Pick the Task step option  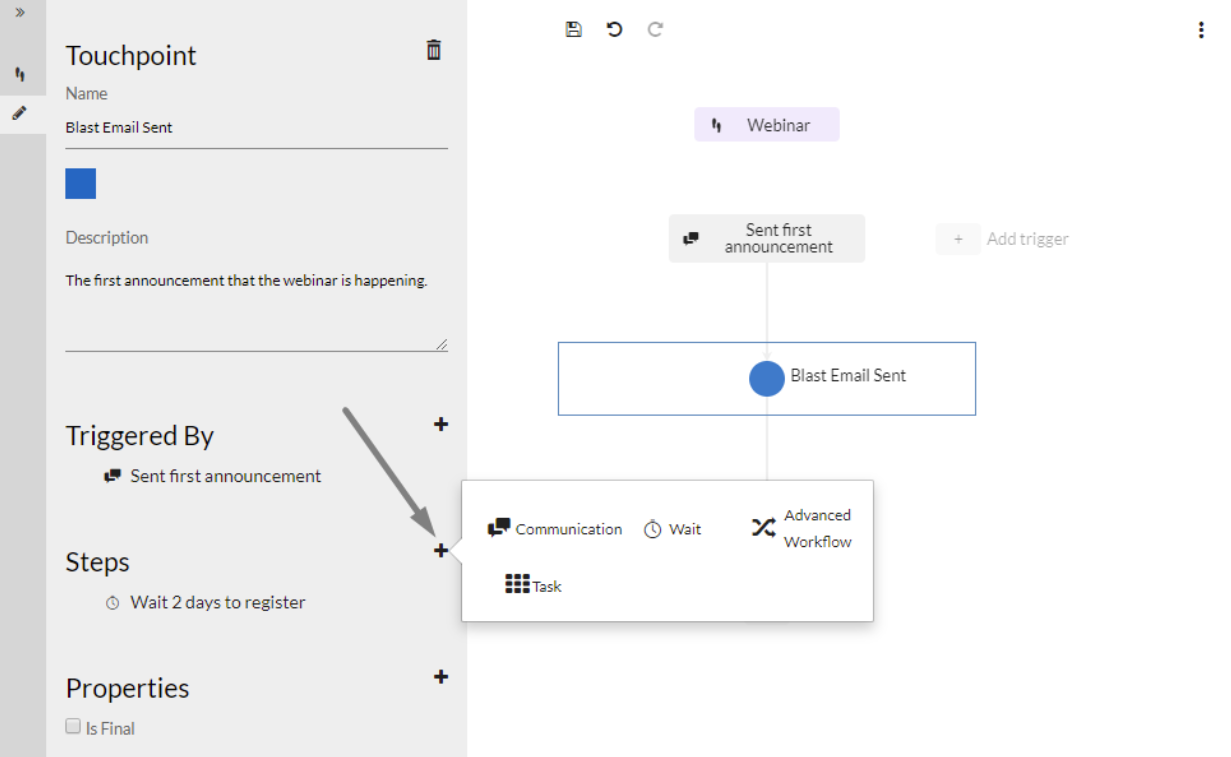pyautogui.click(x=533, y=585)
